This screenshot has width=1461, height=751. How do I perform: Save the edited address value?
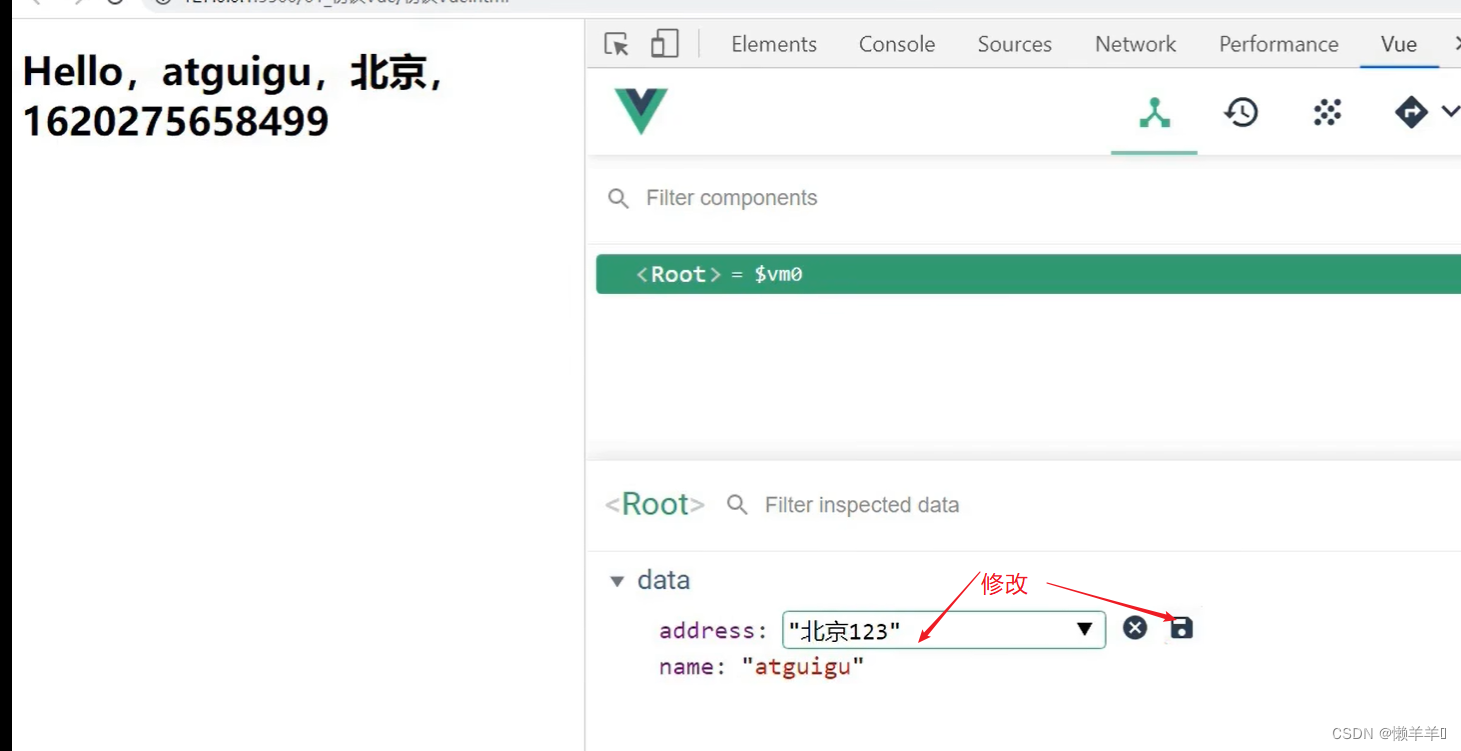(x=1181, y=628)
